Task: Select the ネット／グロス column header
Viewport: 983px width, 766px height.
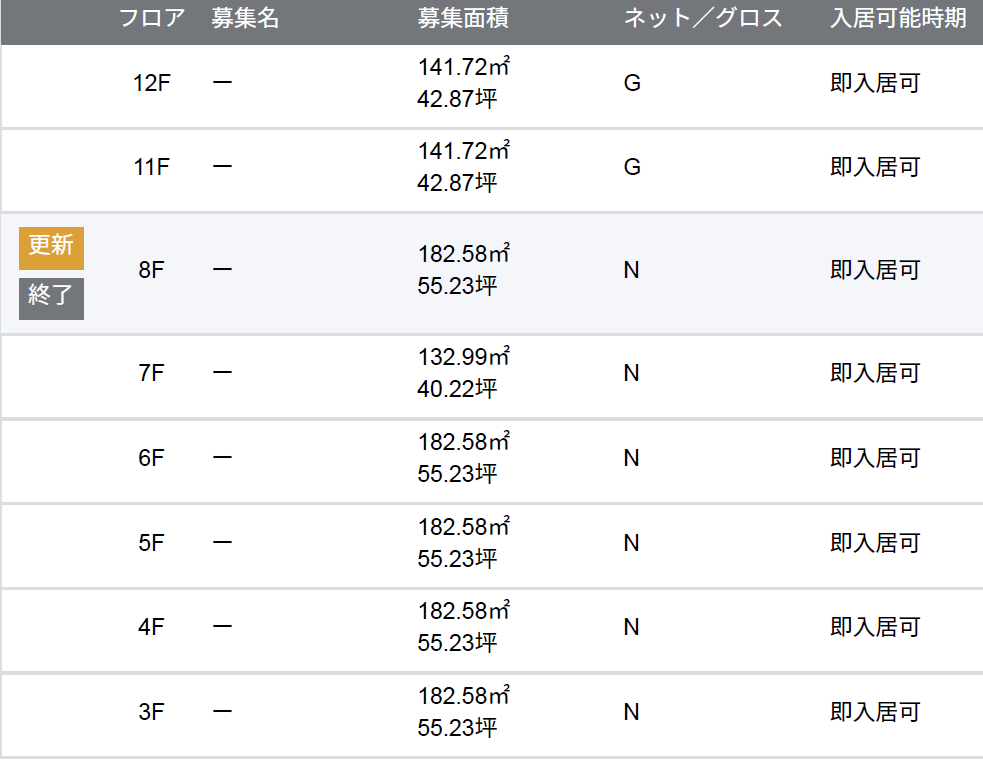Action: pyautogui.click(x=702, y=19)
